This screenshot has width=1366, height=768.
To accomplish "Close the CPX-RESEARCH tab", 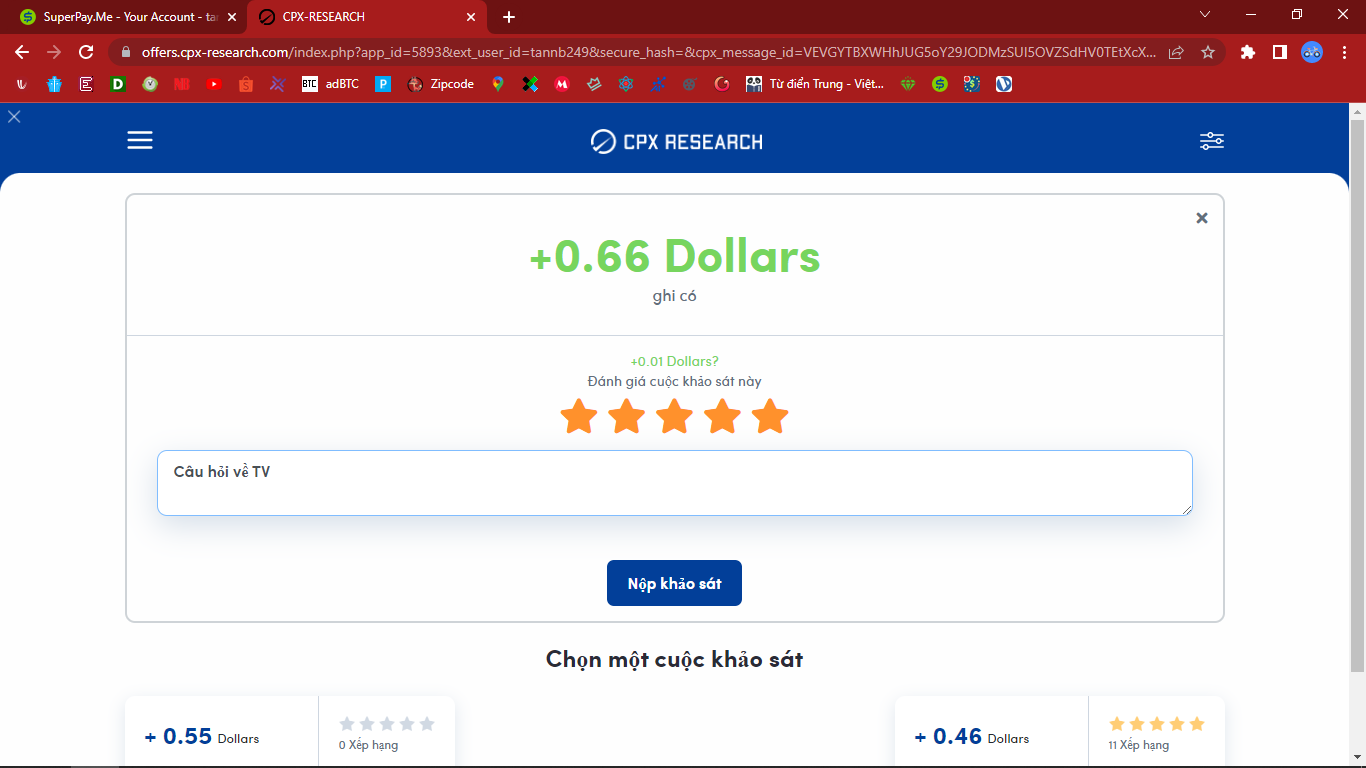I will click(469, 17).
